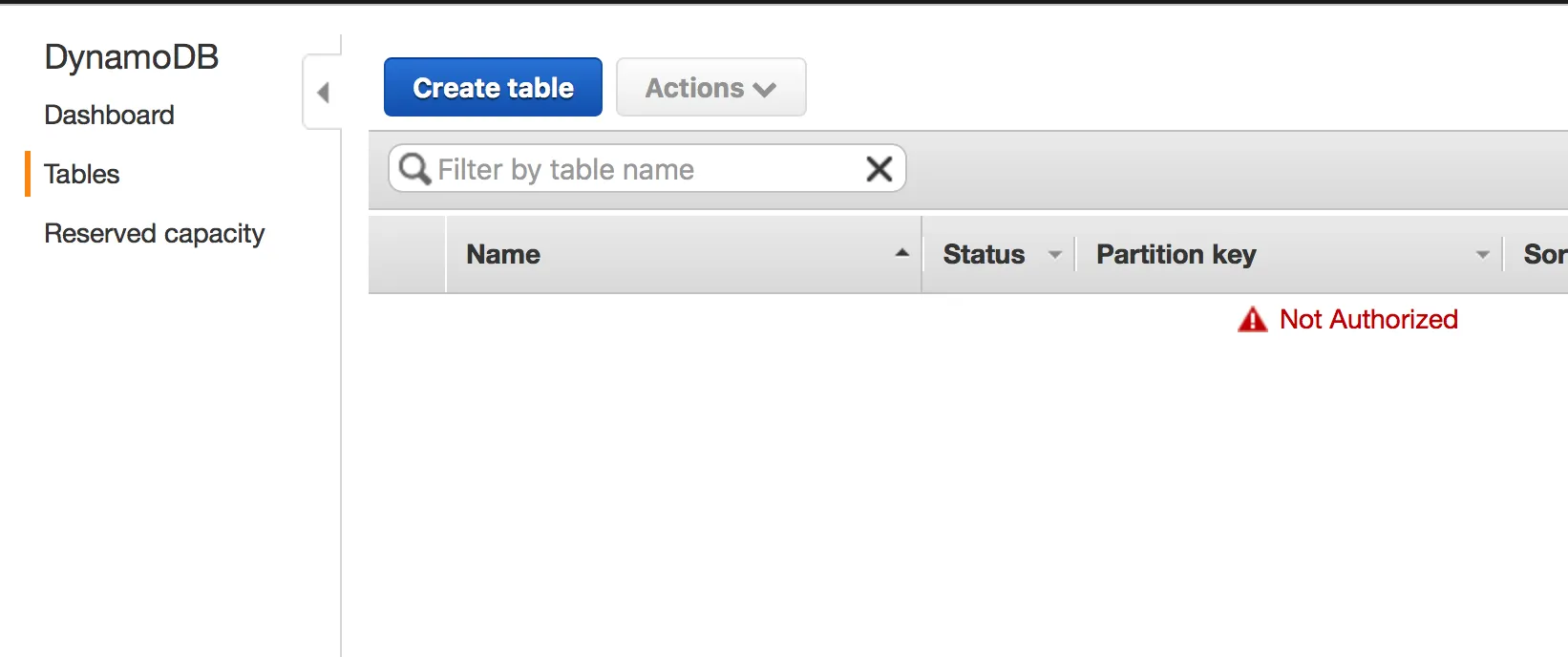Collapse the left navigation sidebar arrow

323,93
